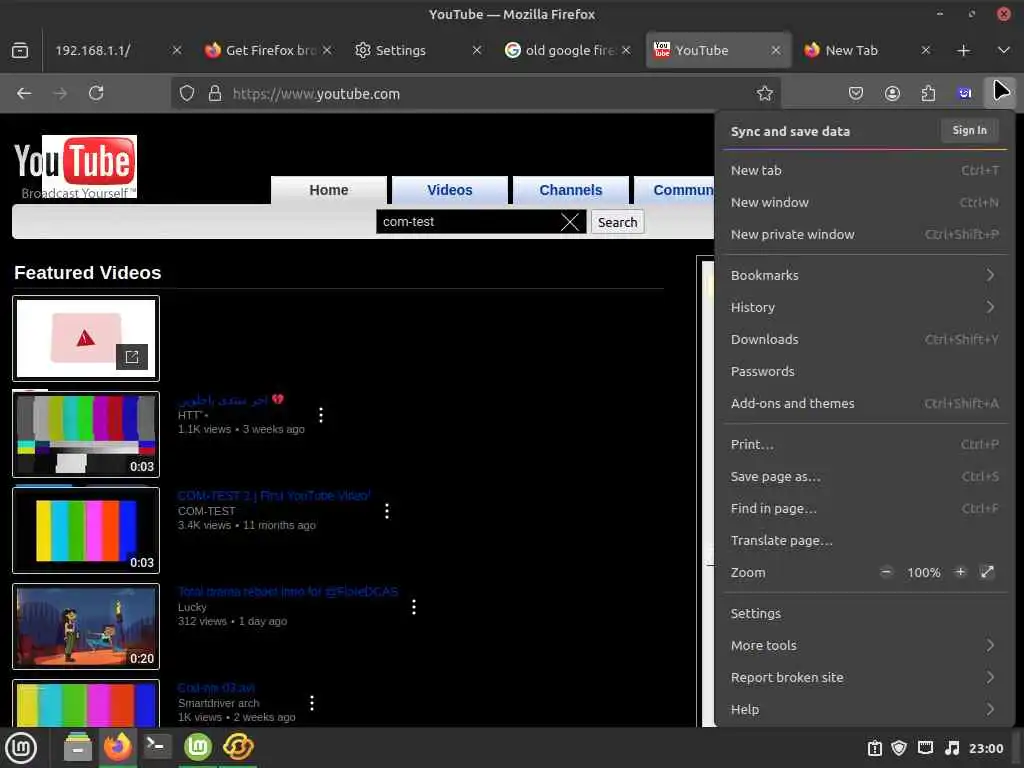Click the YouTube Search button
This screenshot has height=768, width=1024.
point(617,222)
